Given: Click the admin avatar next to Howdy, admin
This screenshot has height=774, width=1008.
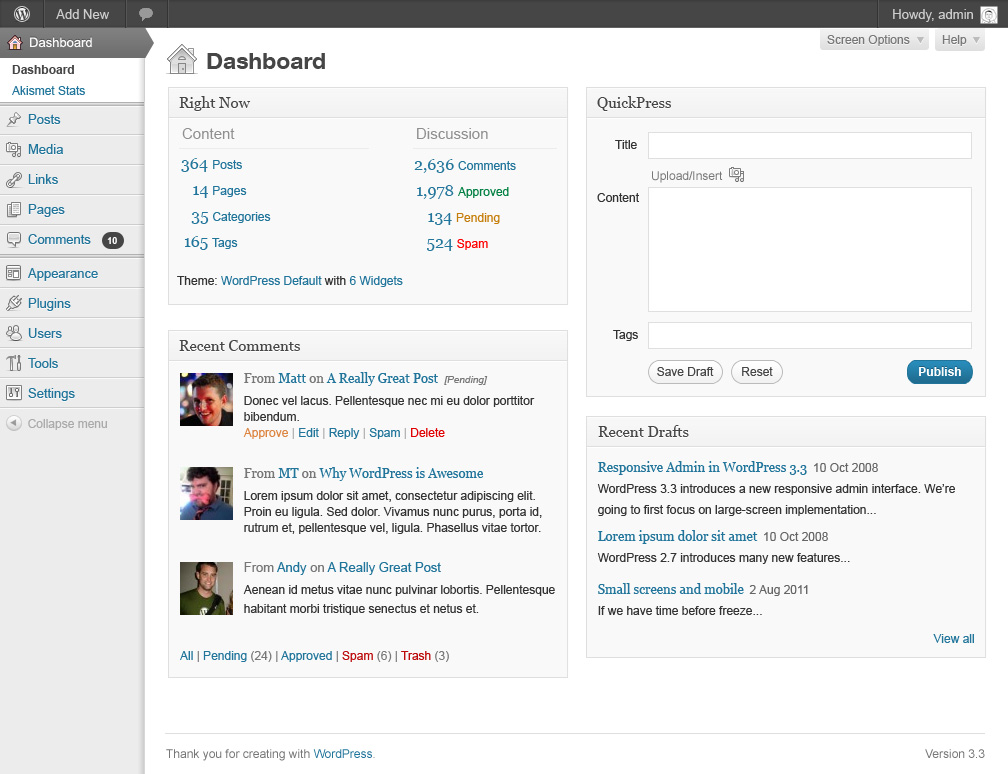Looking at the screenshot, I should (989, 14).
